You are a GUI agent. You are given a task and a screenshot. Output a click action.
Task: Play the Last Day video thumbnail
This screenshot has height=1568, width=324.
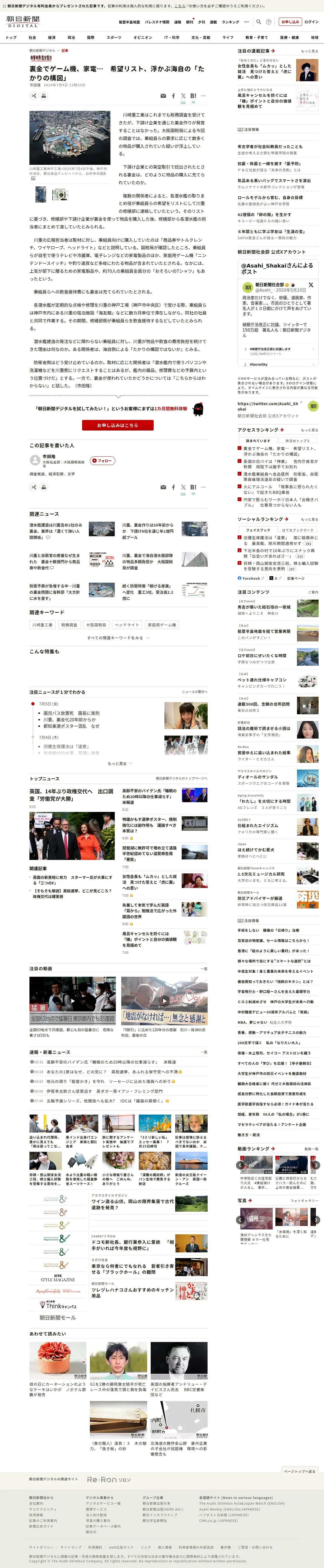click(164, 1000)
